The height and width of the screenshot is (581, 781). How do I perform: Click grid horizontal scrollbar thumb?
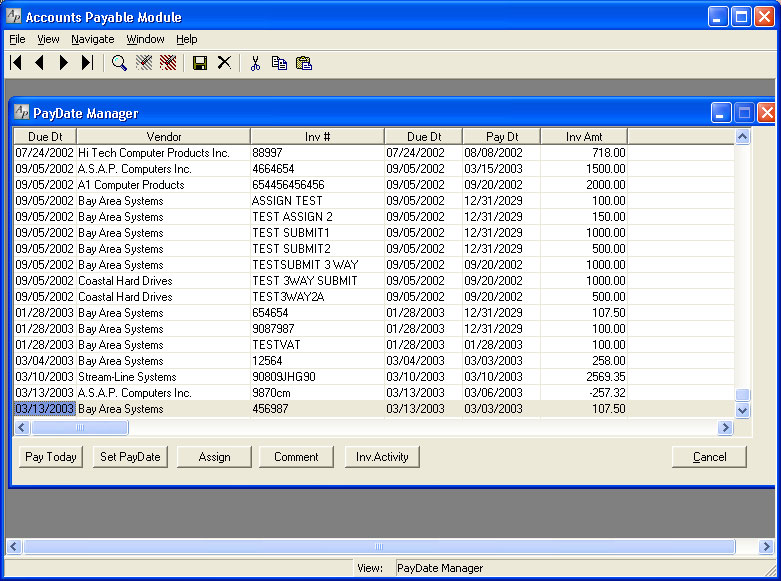[80, 428]
